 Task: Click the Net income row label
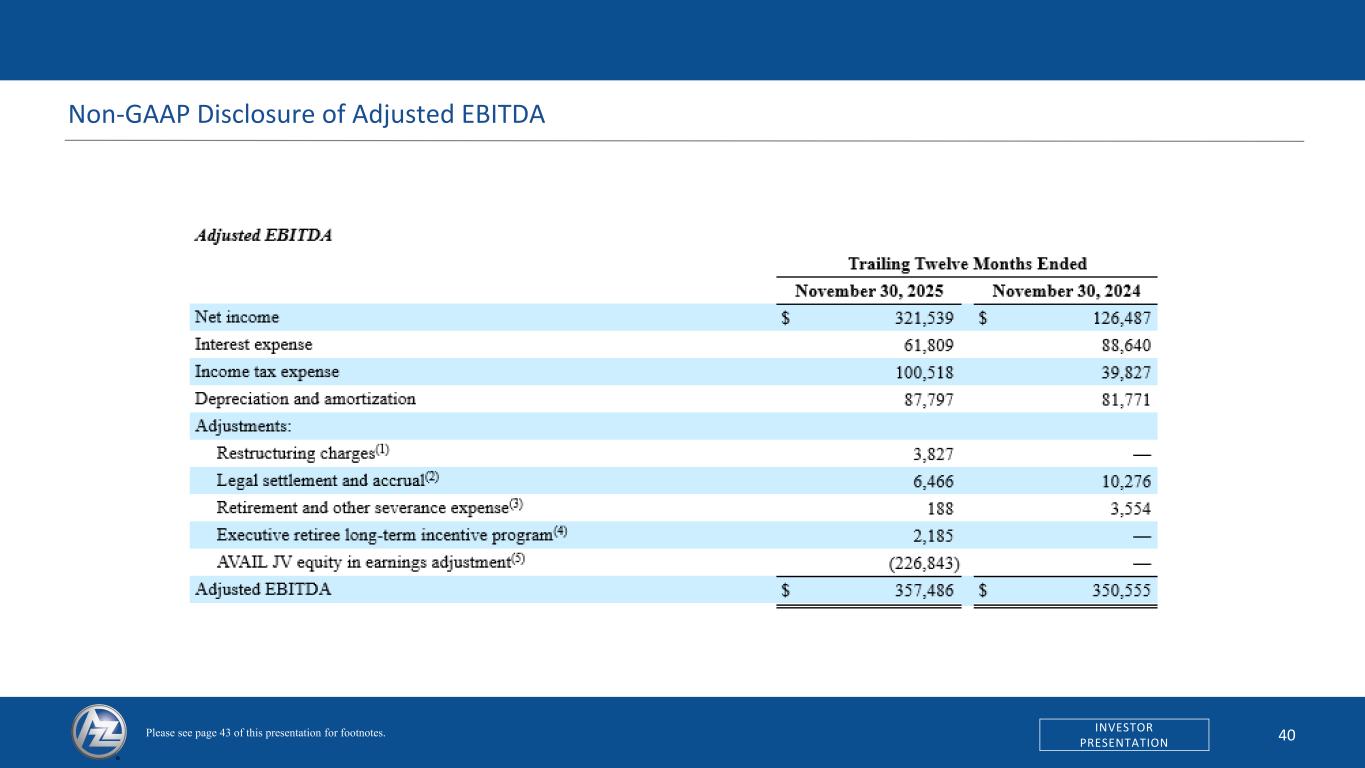click(236, 317)
